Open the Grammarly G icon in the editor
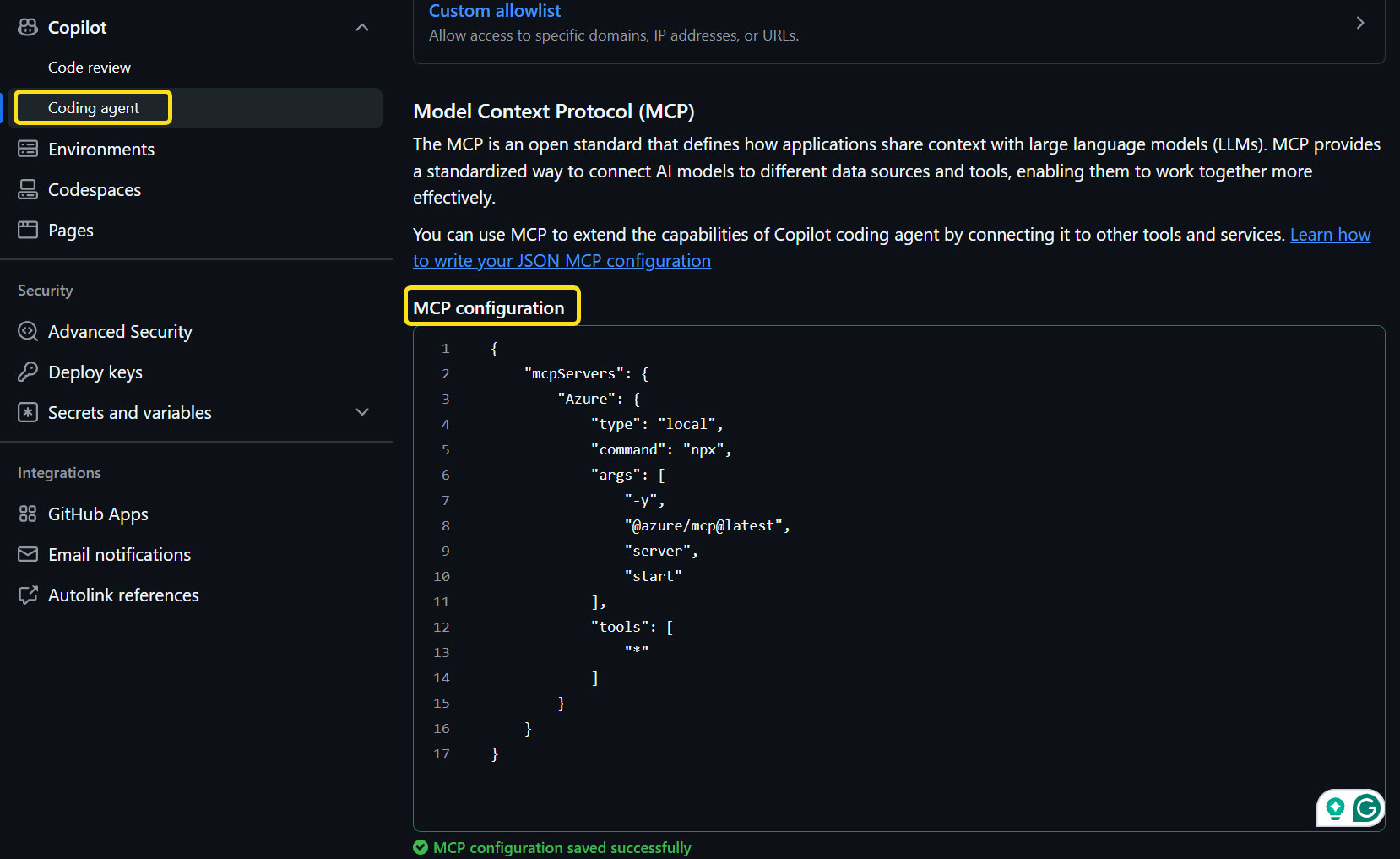Image resolution: width=1400 pixels, height=859 pixels. [1368, 808]
